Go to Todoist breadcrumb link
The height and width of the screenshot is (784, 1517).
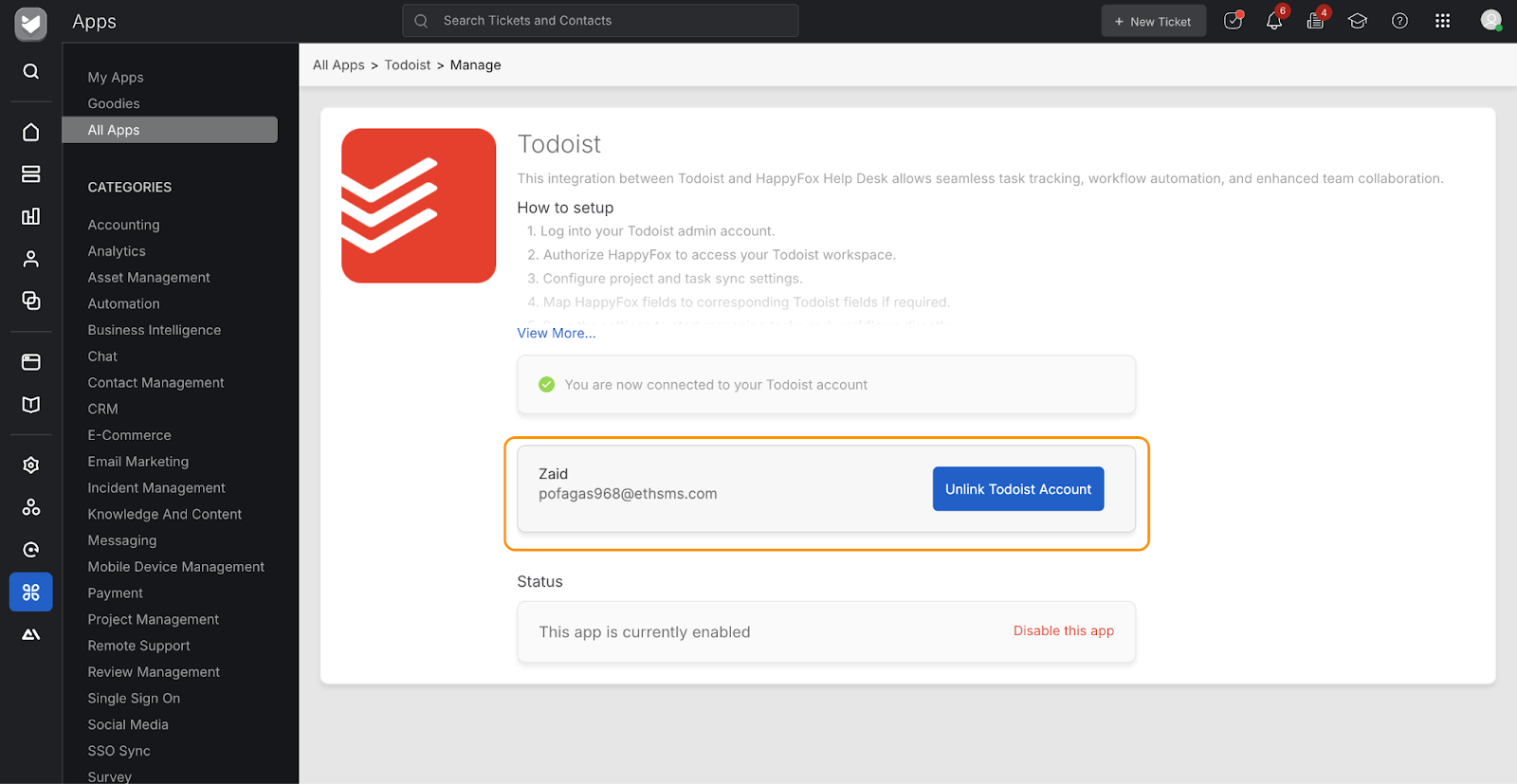[408, 65]
